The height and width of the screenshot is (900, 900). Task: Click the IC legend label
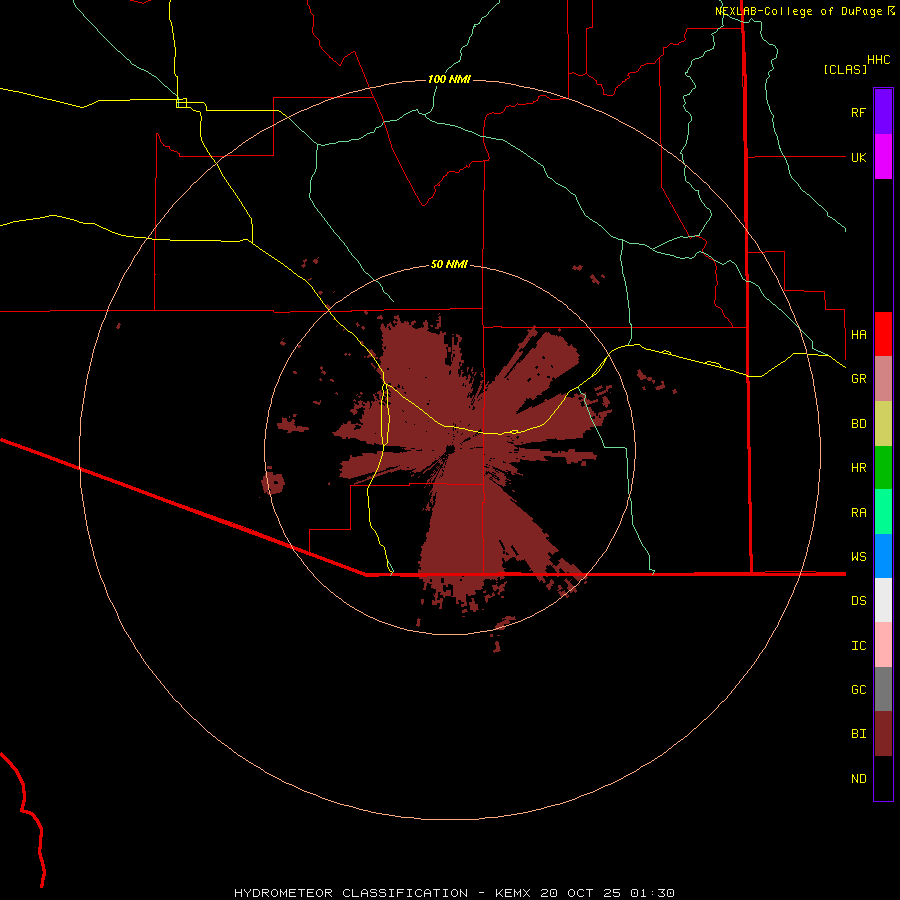pos(858,646)
